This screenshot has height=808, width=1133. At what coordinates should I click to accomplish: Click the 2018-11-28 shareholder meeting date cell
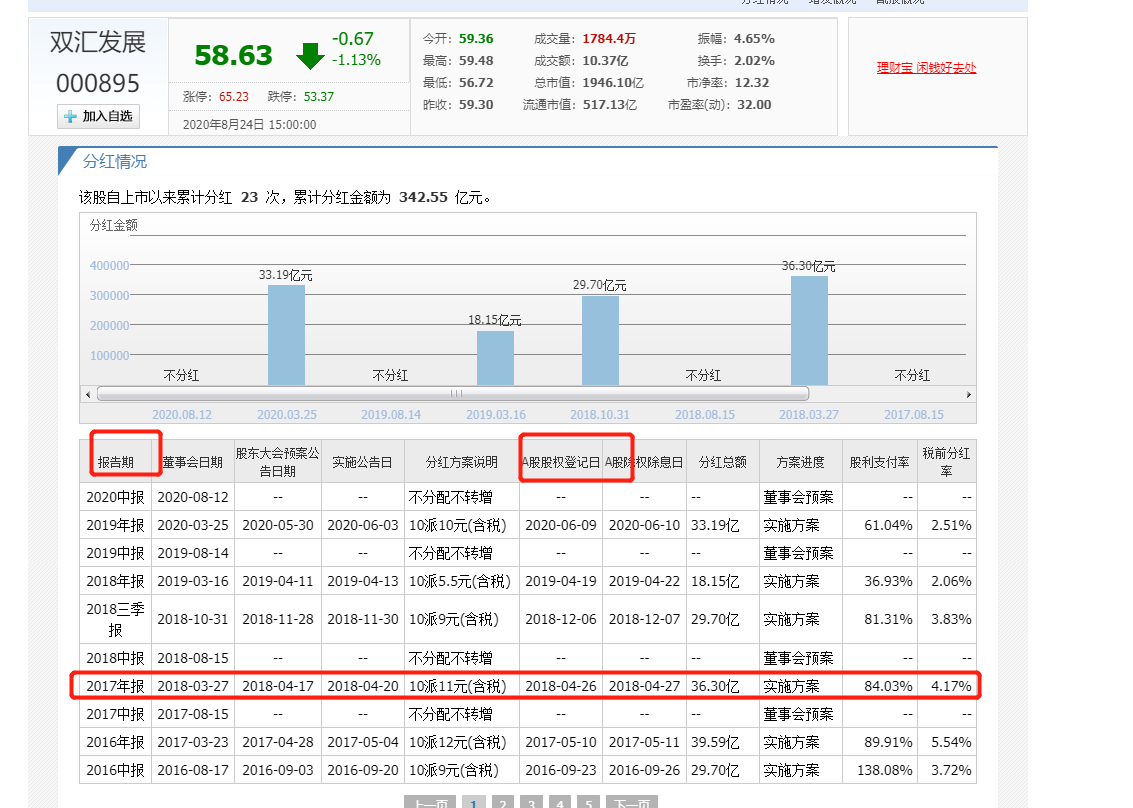click(x=277, y=619)
